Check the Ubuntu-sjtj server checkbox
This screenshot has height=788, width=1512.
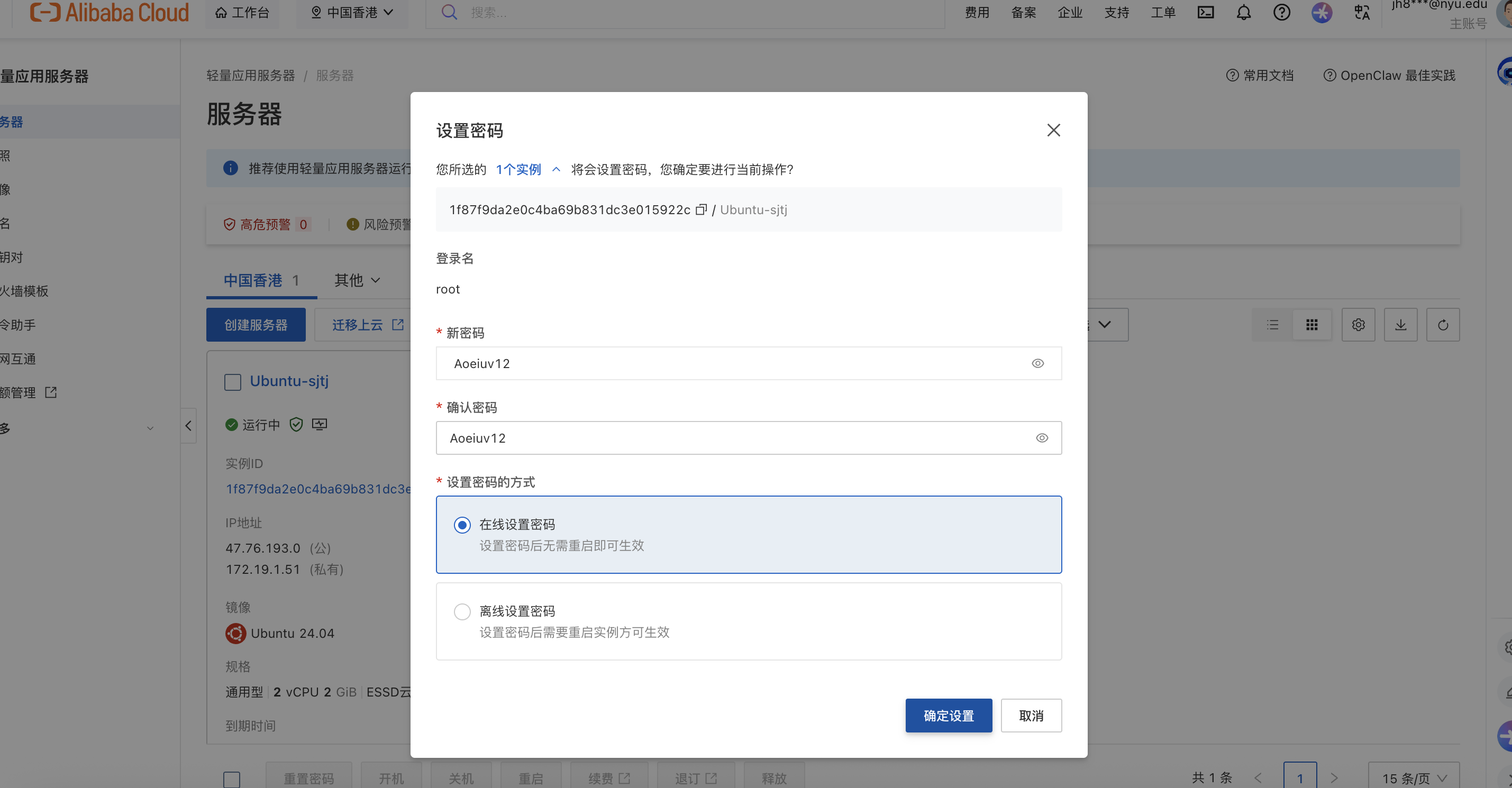point(232,382)
